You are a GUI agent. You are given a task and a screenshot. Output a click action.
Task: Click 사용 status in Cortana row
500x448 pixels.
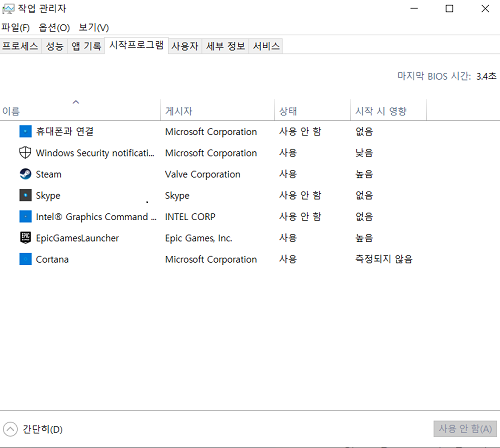288,259
